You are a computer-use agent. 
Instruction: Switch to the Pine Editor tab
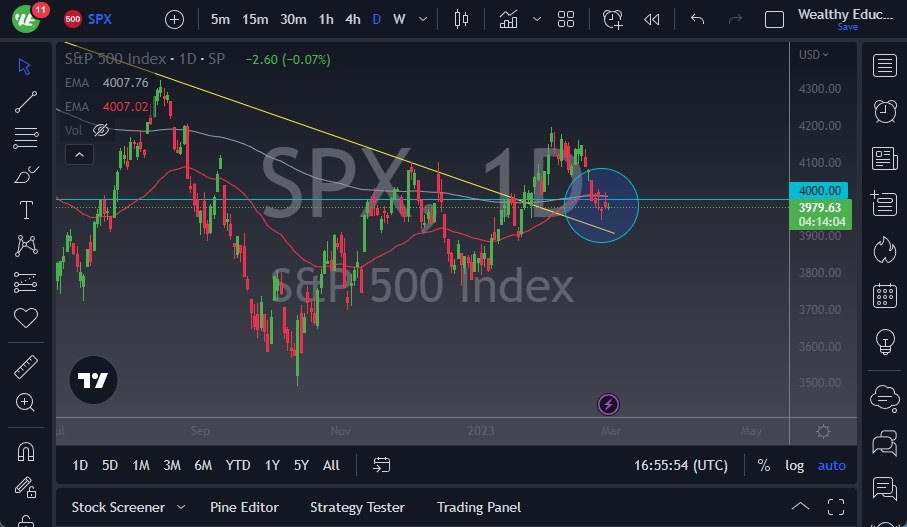pyautogui.click(x=244, y=507)
